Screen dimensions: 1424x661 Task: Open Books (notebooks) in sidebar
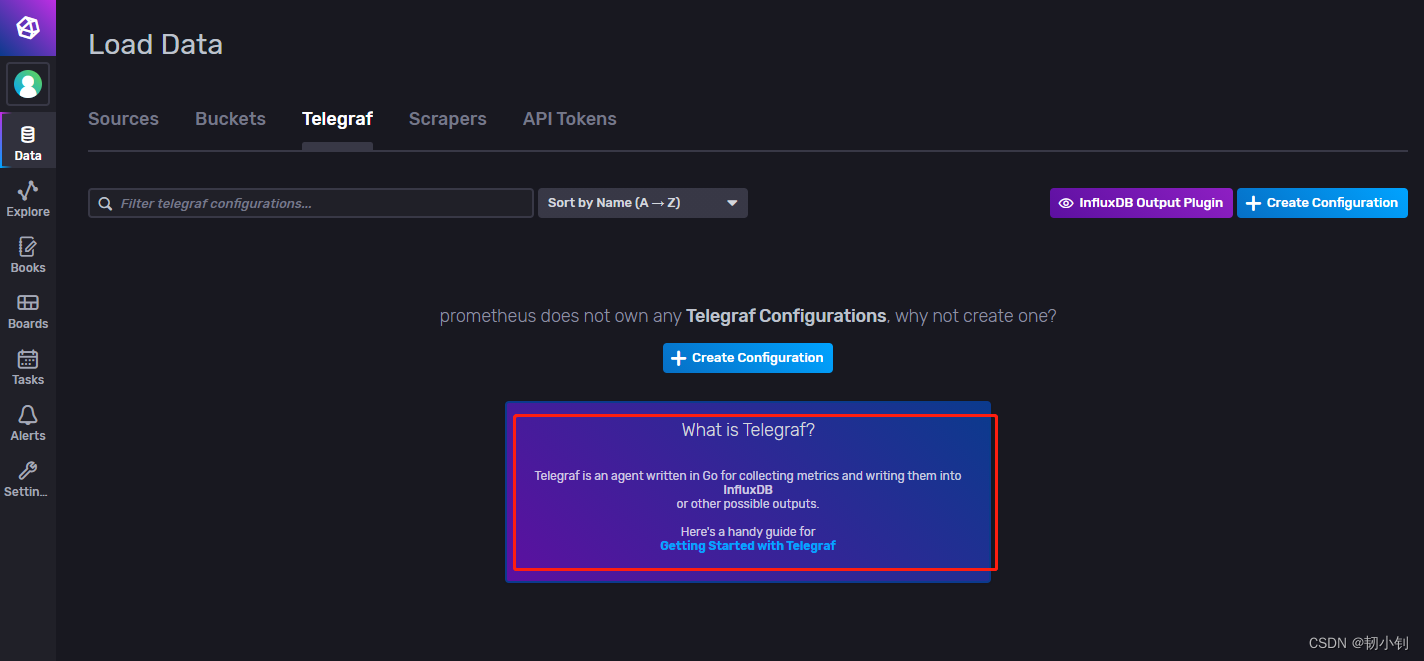click(28, 254)
